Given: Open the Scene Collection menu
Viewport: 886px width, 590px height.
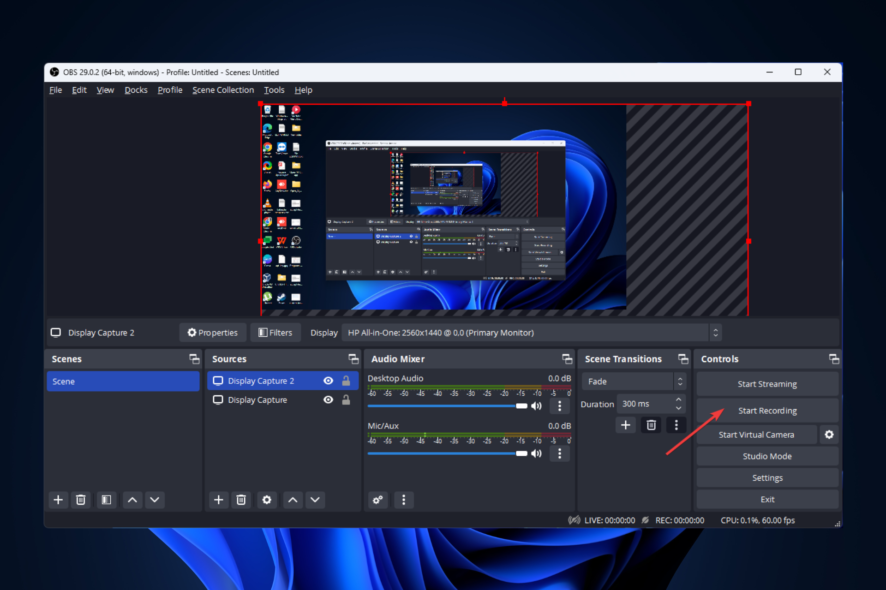Looking at the screenshot, I should 223,90.
